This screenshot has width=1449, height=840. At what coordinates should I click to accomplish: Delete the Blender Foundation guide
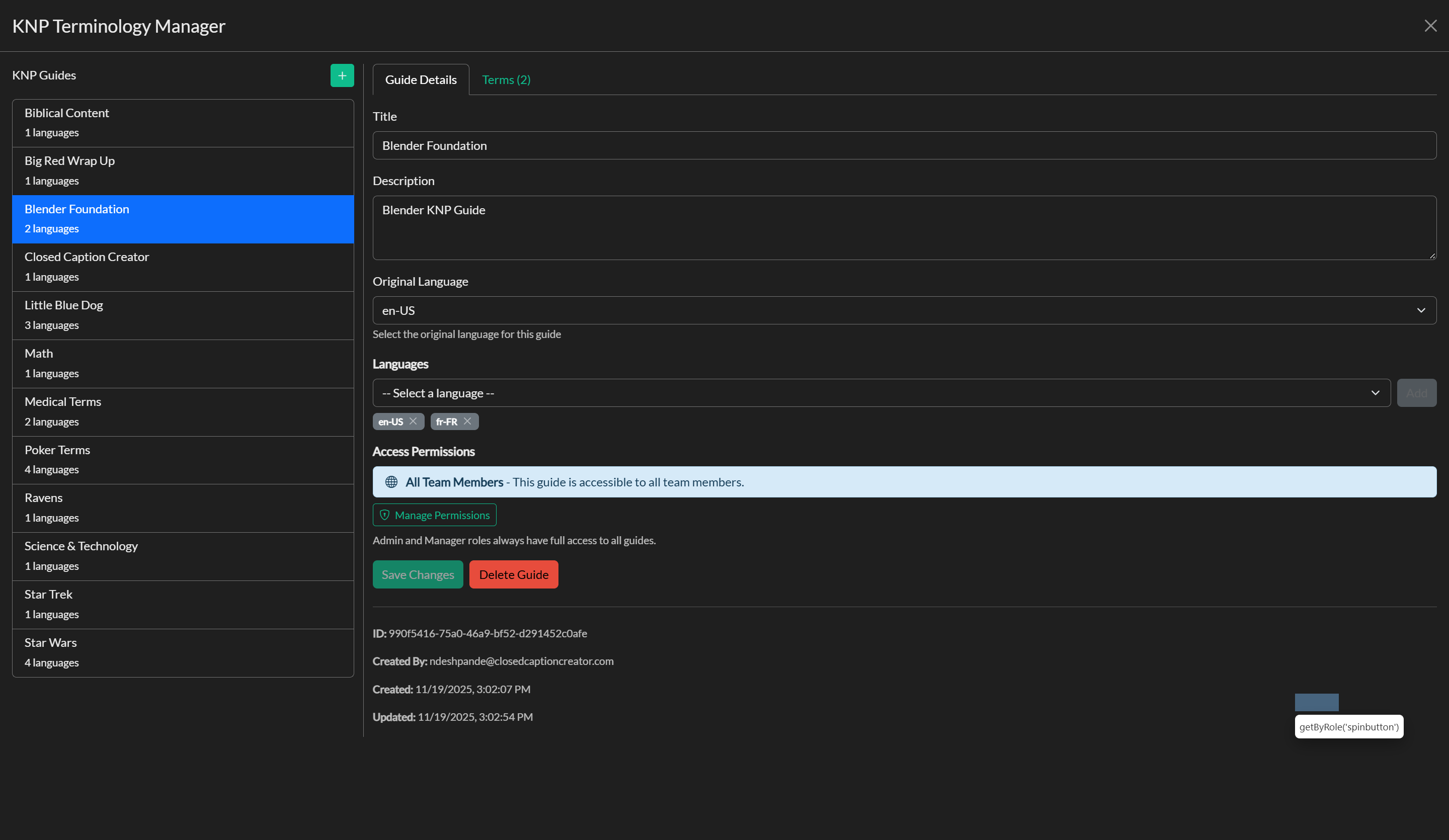(514, 574)
